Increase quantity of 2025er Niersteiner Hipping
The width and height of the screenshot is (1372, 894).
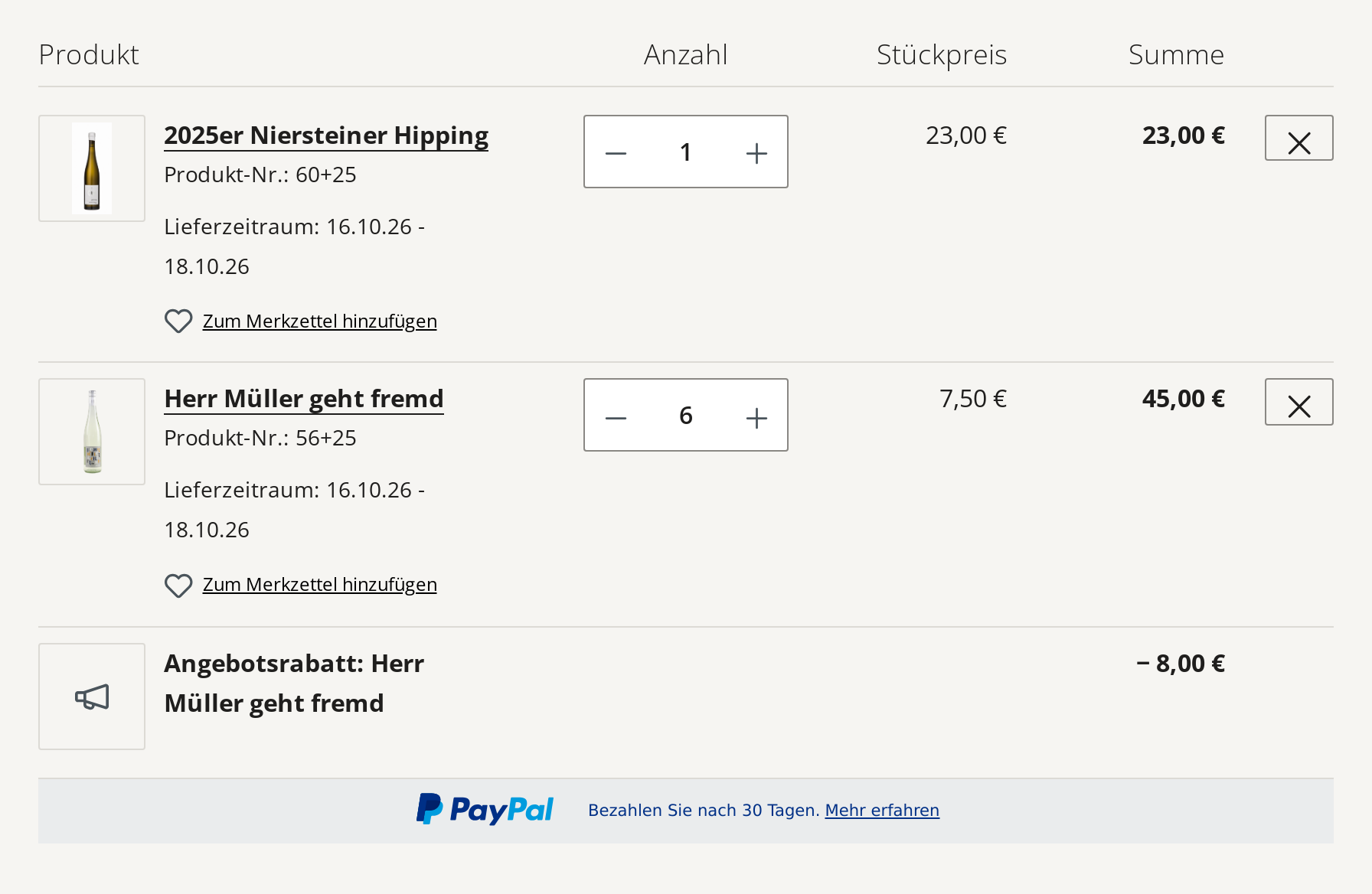[x=756, y=153]
